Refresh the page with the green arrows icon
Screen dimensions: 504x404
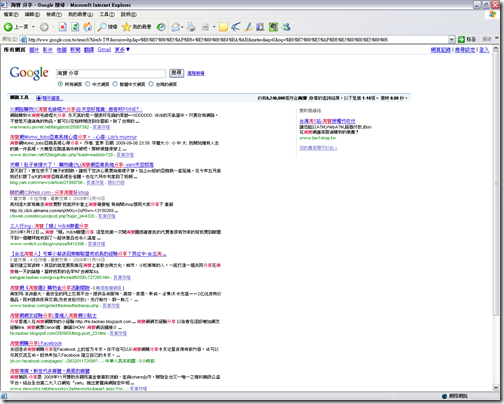[75, 27]
